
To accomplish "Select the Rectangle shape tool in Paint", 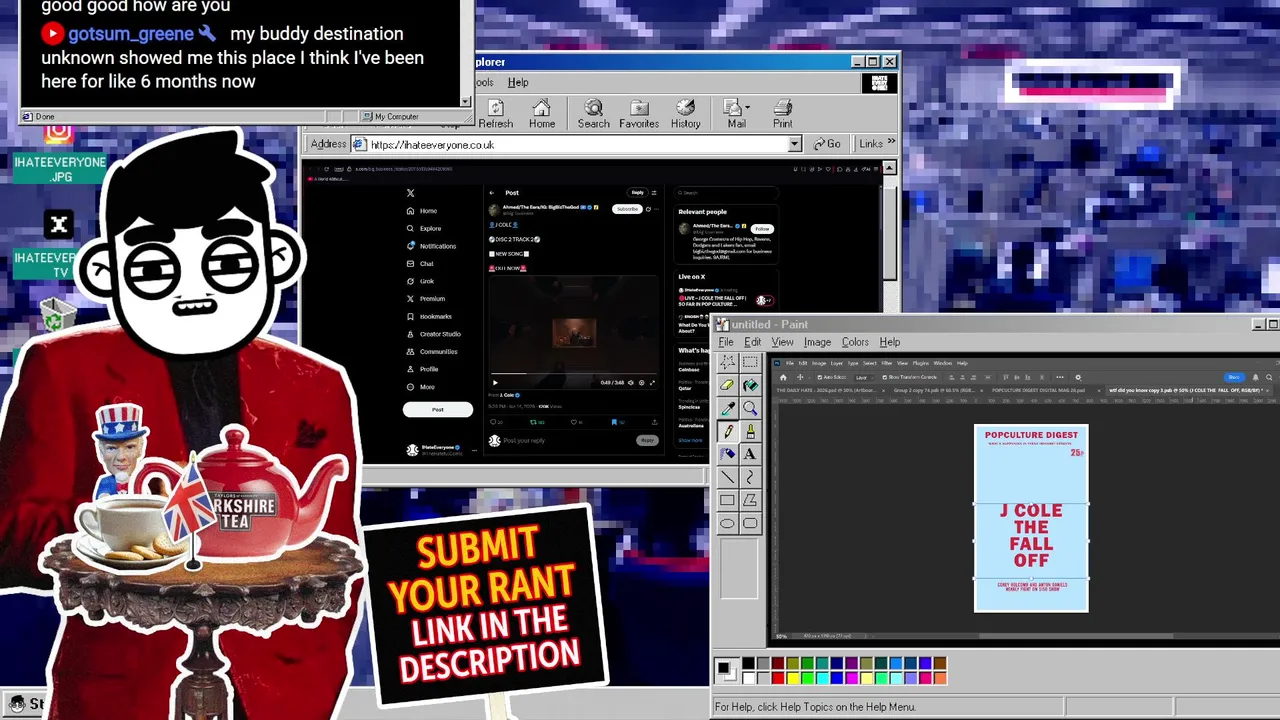I will tap(728, 500).
